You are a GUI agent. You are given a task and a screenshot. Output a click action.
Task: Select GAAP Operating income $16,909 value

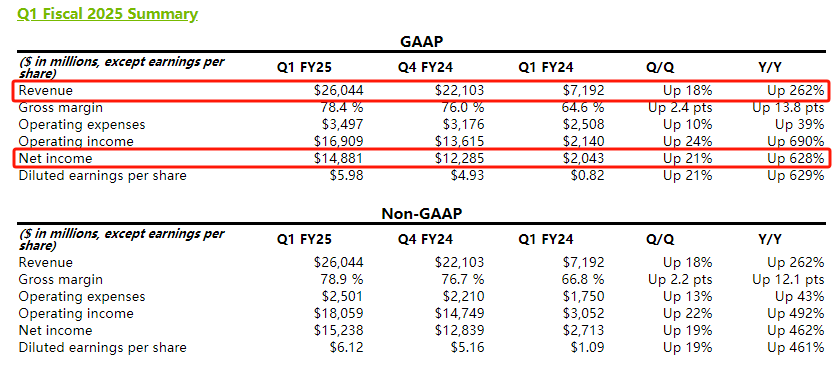pos(339,142)
